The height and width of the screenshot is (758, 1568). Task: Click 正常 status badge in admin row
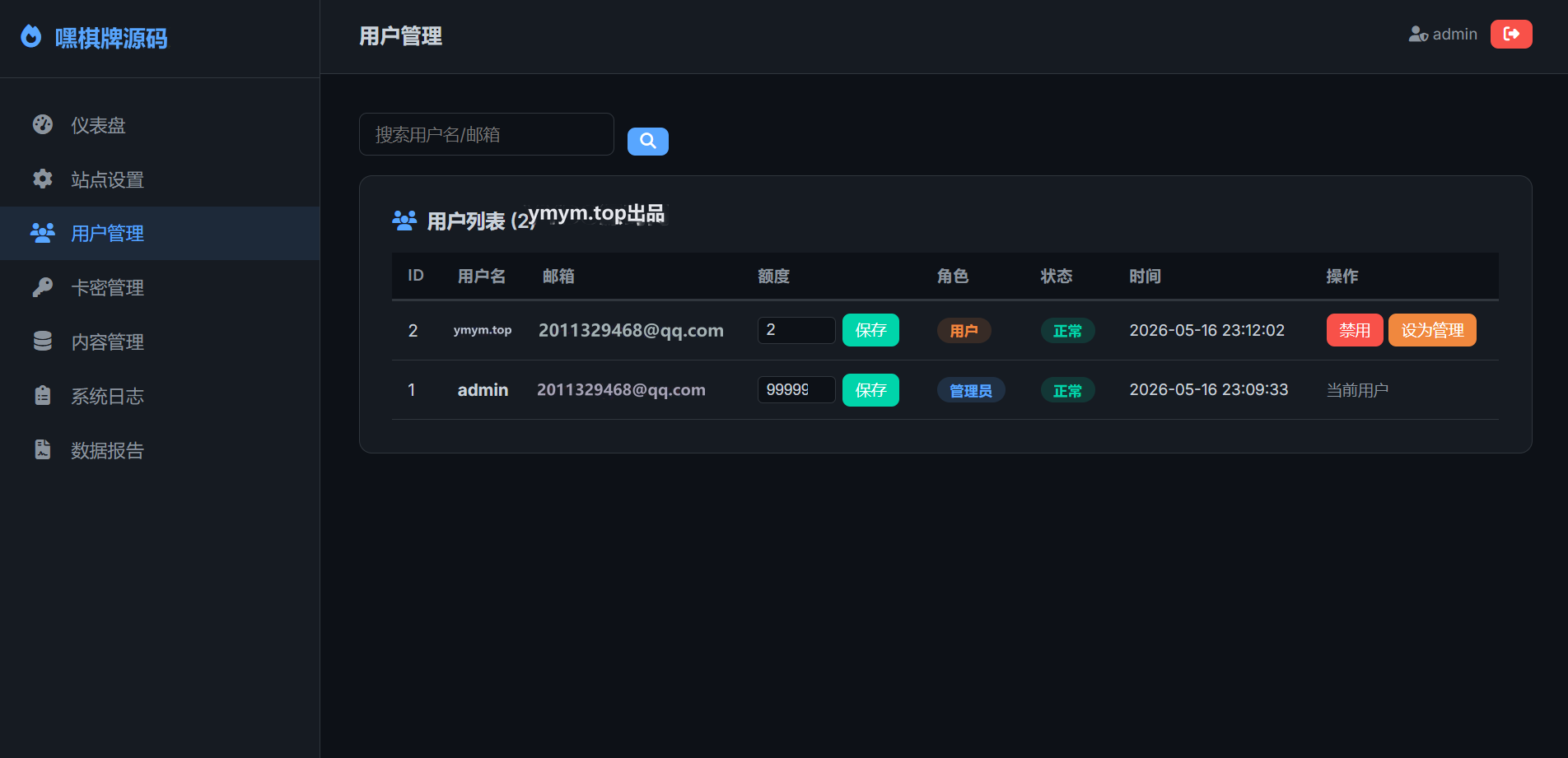[x=1067, y=390]
